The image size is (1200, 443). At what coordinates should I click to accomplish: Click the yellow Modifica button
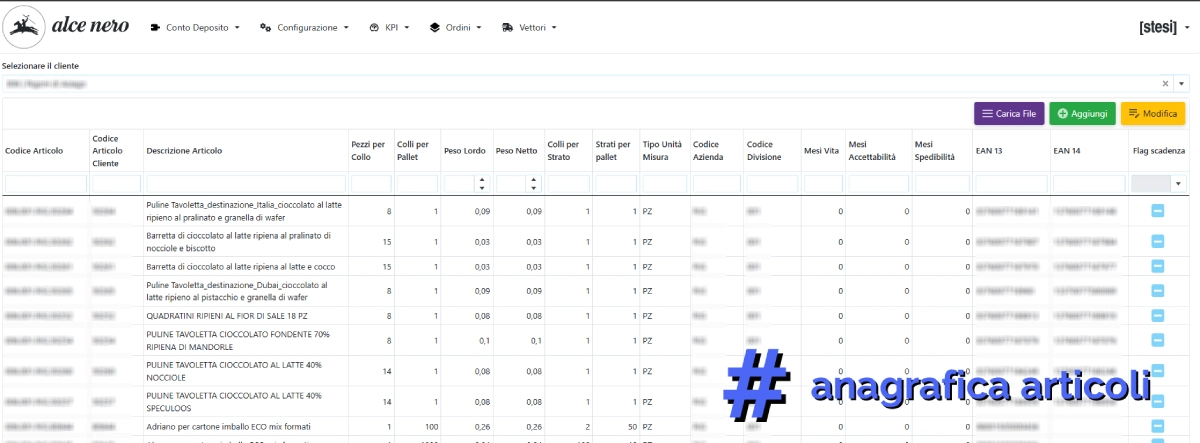(x=1153, y=114)
